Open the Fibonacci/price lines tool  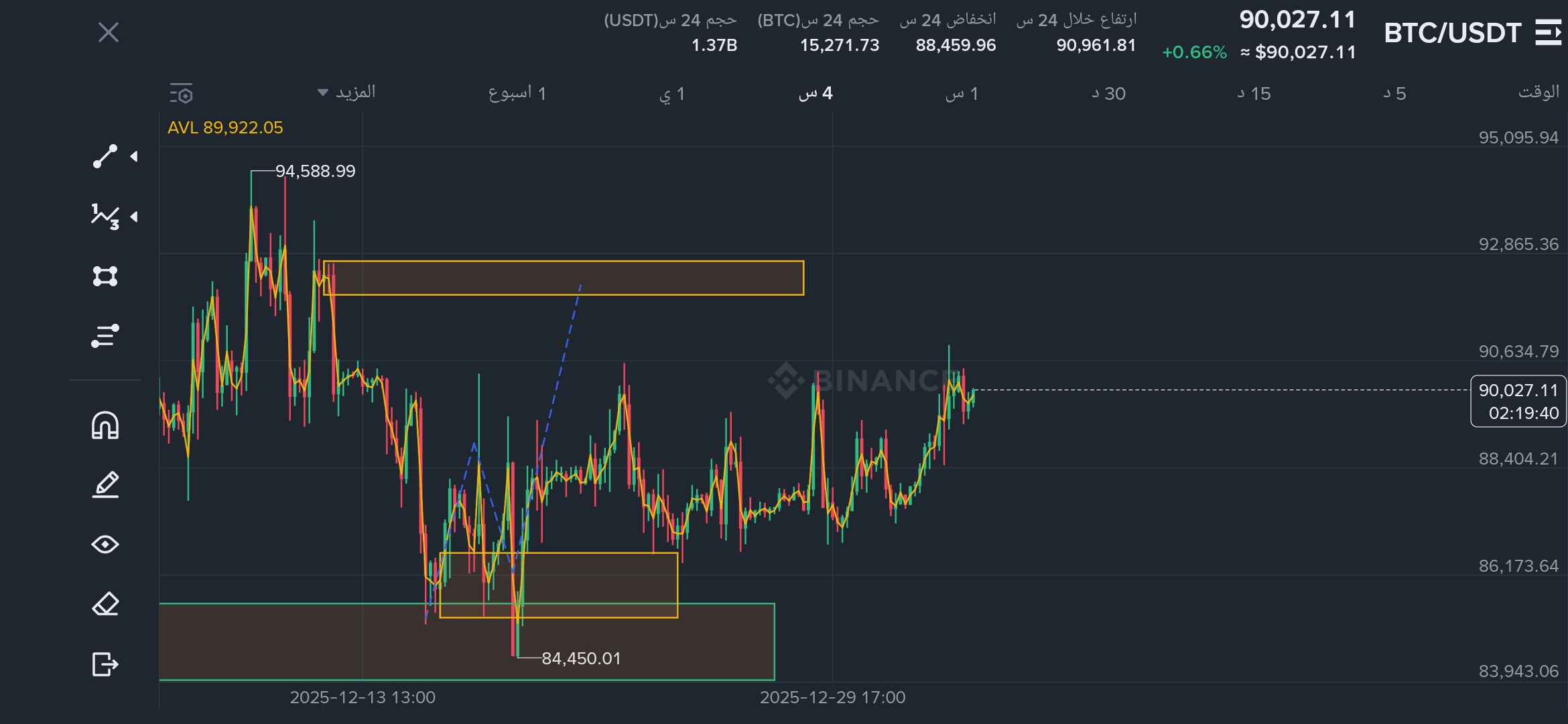pyautogui.click(x=105, y=336)
